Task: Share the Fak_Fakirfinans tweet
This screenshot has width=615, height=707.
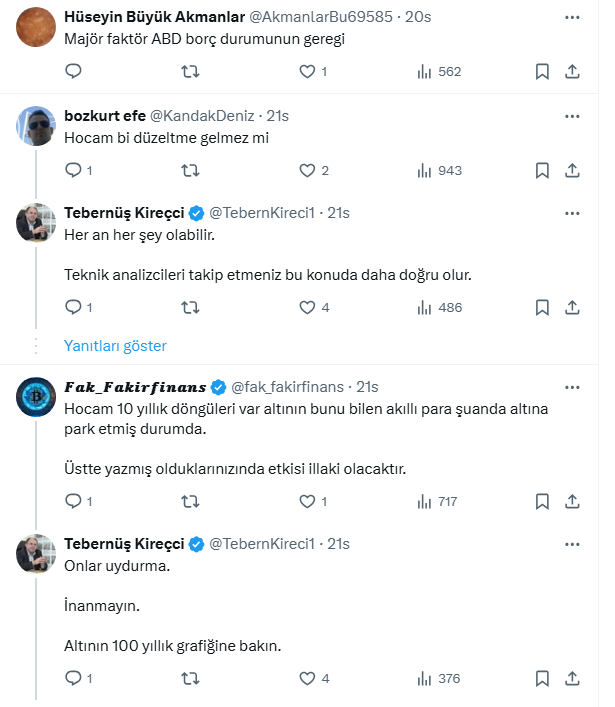Action: pos(572,501)
